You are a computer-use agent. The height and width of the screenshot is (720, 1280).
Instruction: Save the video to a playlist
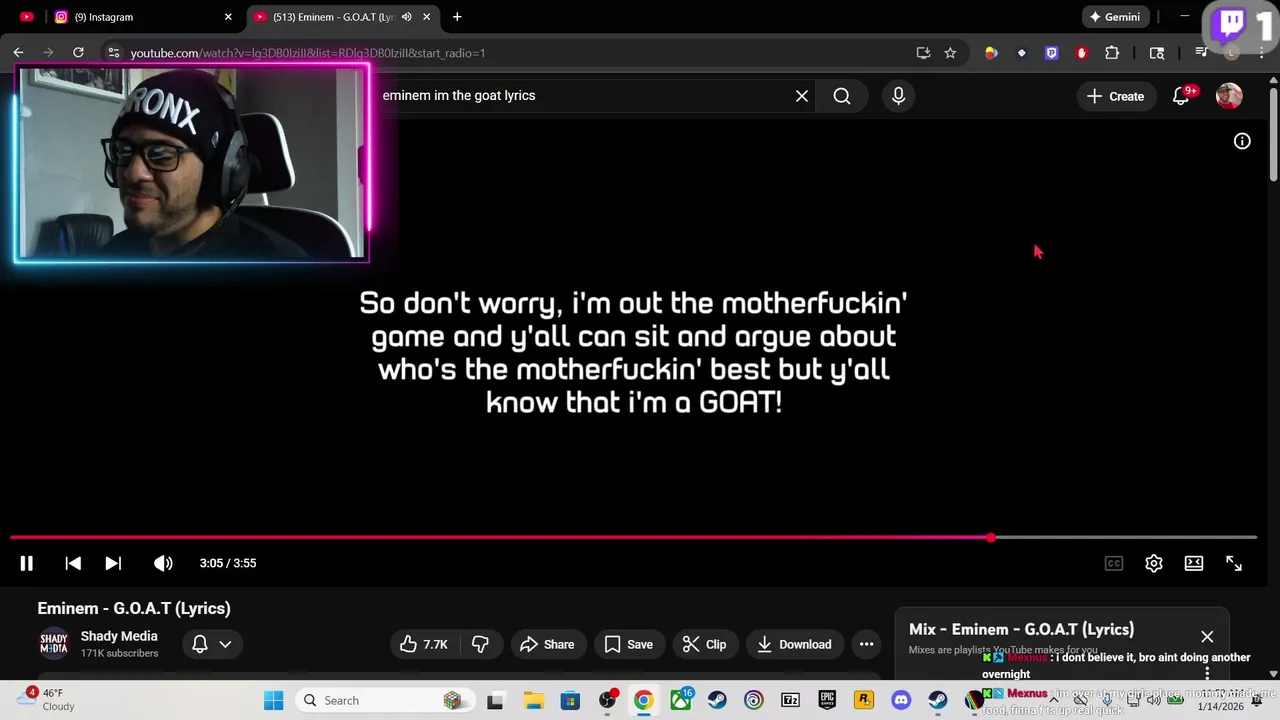pyautogui.click(x=629, y=644)
